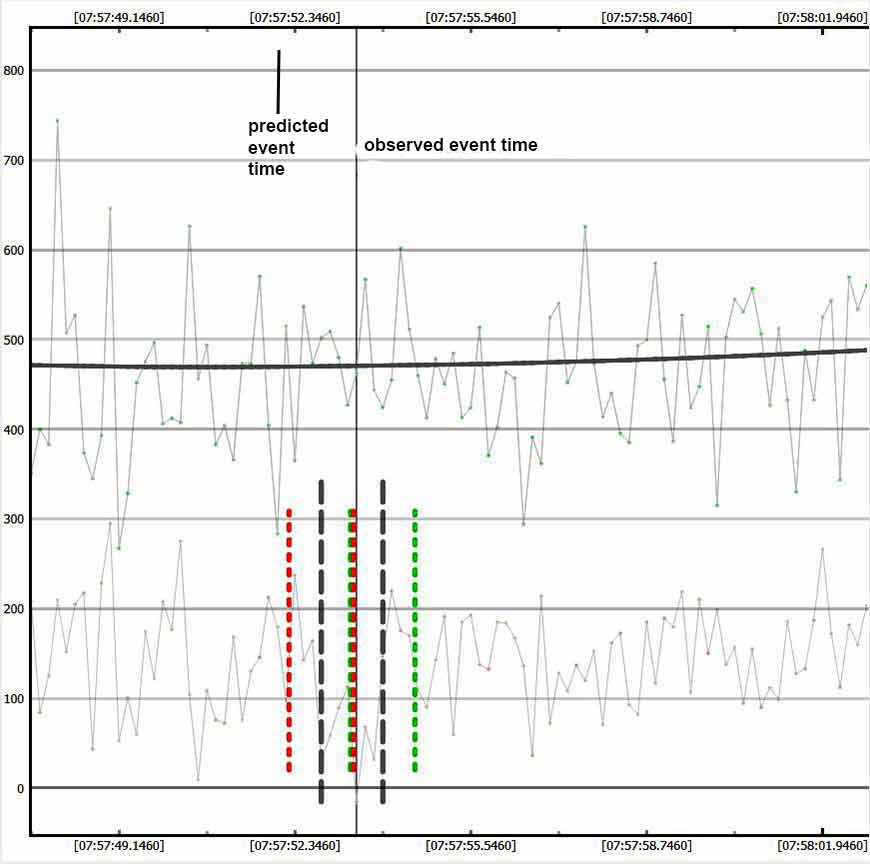This screenshot has height=864, width=870.
Task: Click bottom axis time label [07:57:58.7460]
Action: [646, 846]
